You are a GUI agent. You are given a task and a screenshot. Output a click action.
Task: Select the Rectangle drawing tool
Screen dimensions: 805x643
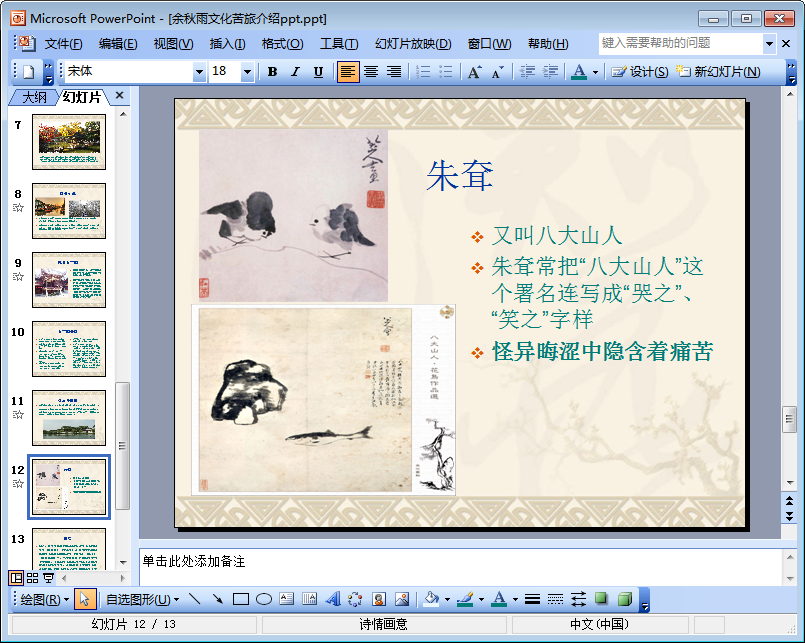(x=241, y=599)
